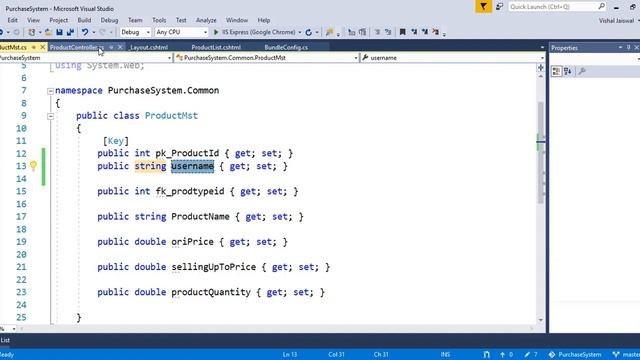Switch to the ProductController.cs tab

[x=77, y=47]
